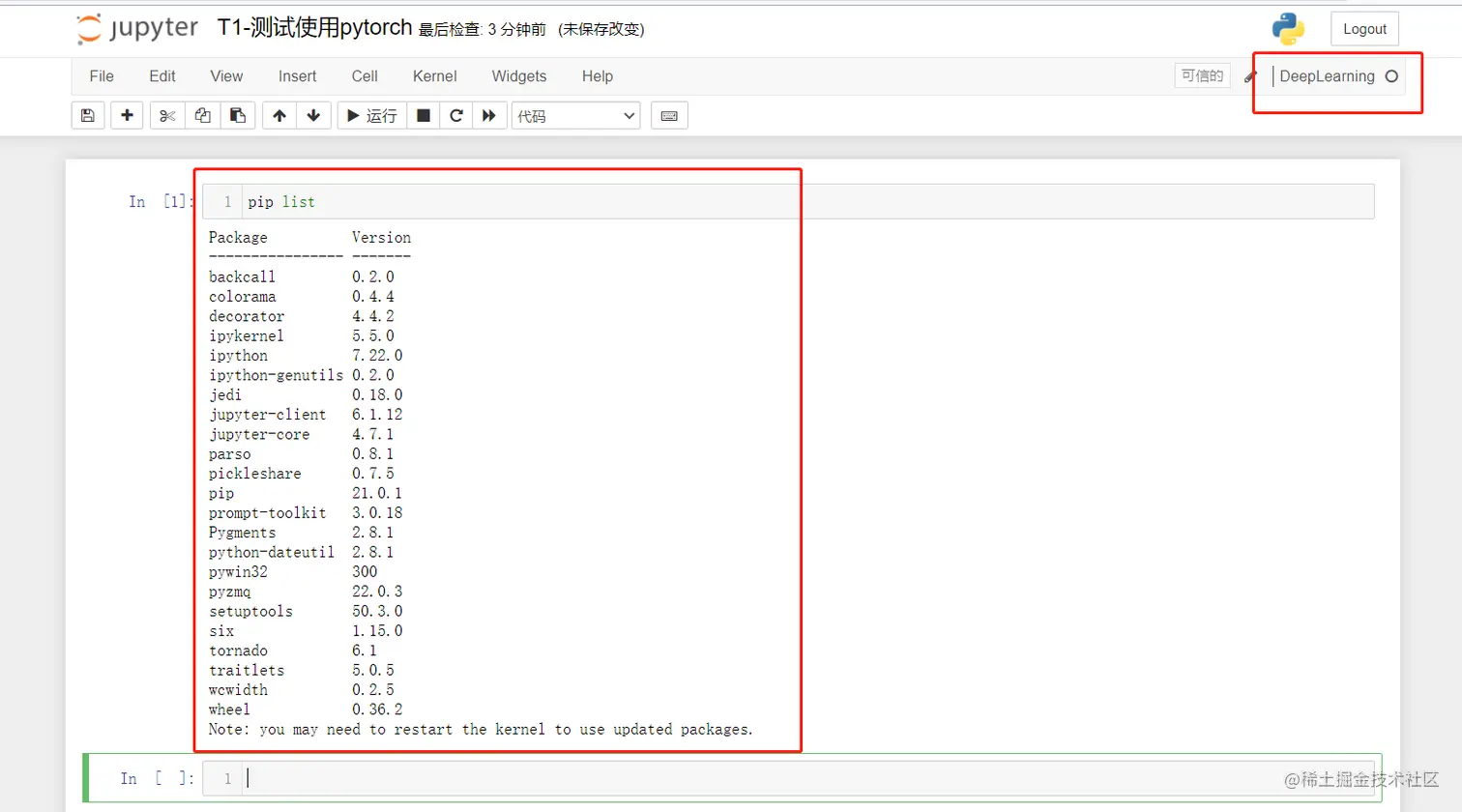1462x812 pixels.
Task: Open the Help menu
Action: [598, 76]
